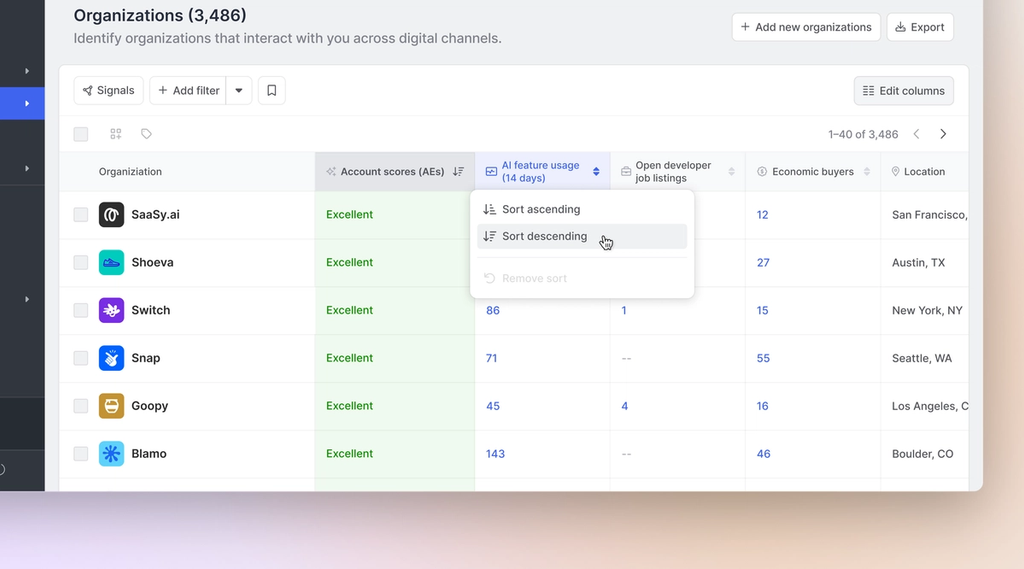Screen dimensions: 1024x569
Task: Click the bookmark saved views icon
Action: 272,90
